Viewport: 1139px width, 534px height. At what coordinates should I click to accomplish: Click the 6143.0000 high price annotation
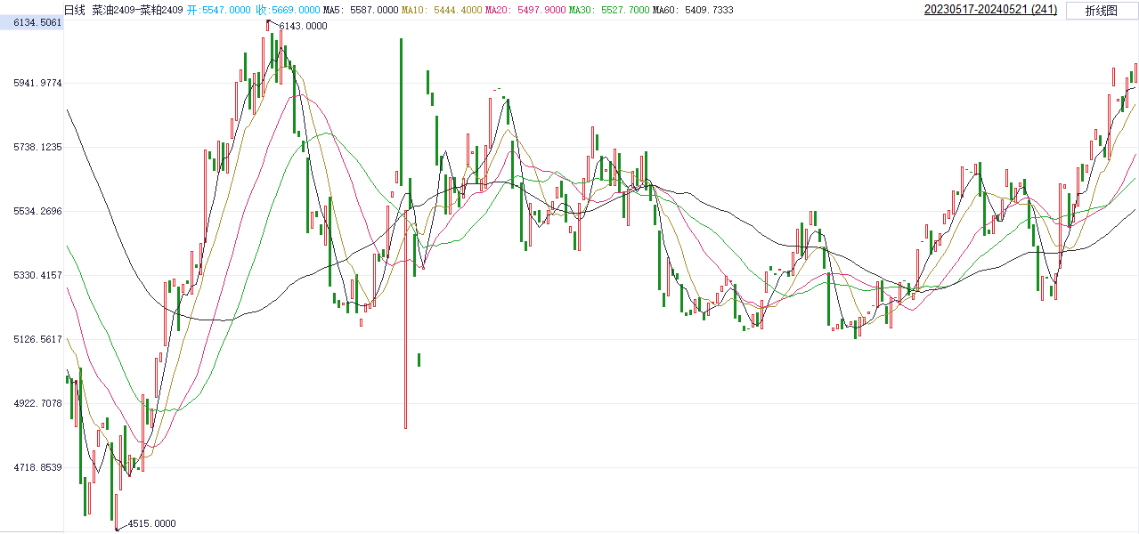[303, 26]
